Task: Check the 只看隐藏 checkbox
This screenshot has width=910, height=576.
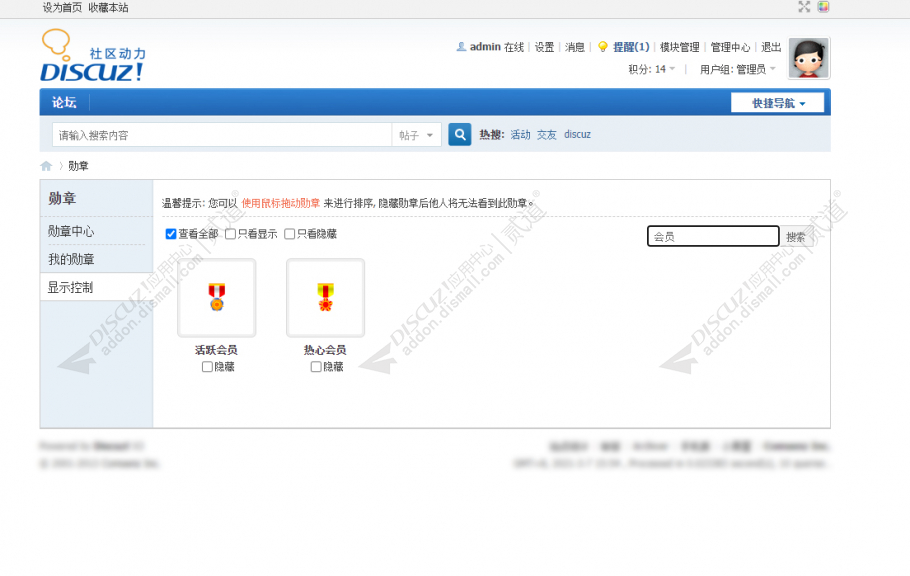Action: click(290, 234)
